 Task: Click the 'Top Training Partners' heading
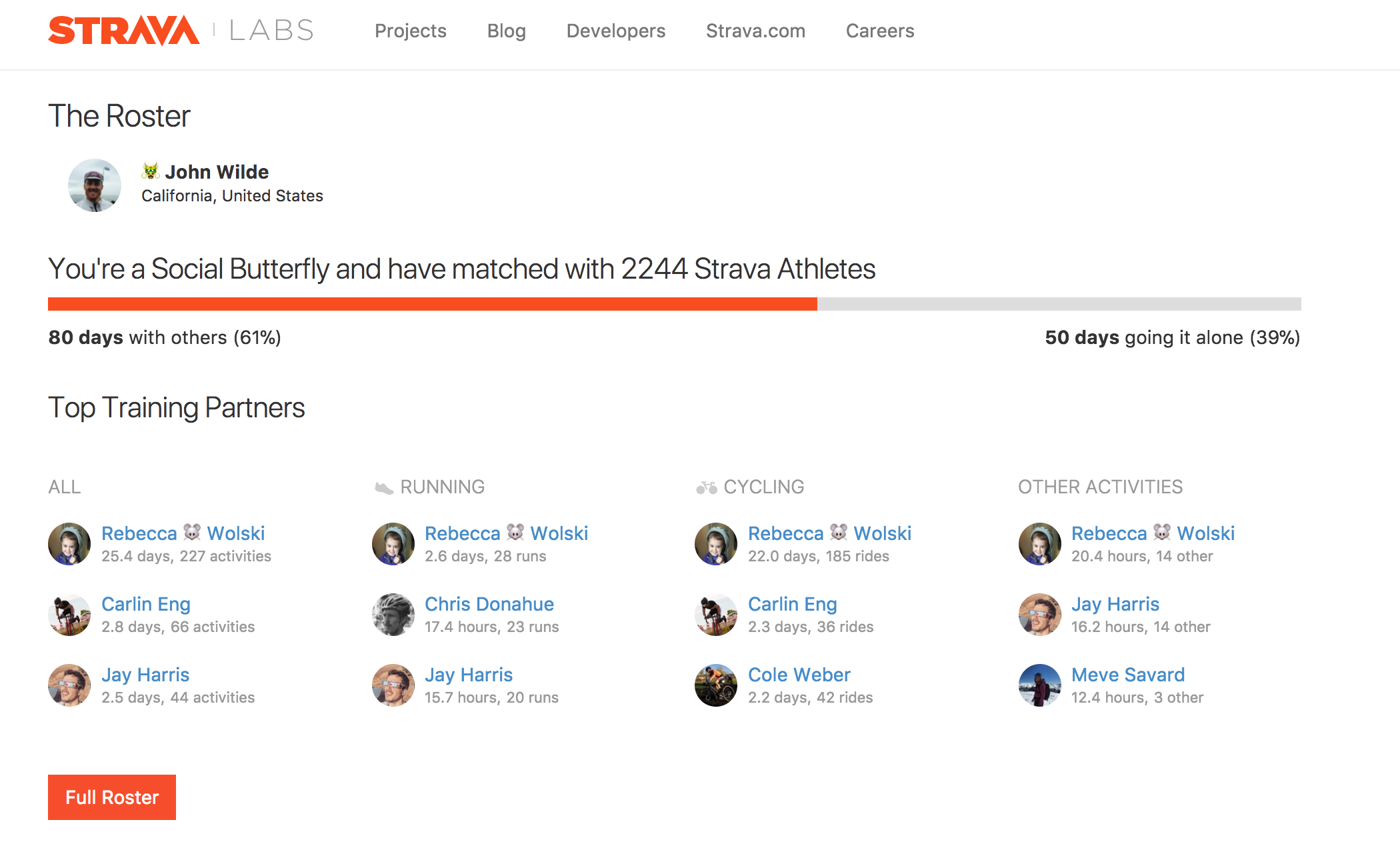pyautogui.click(x=177, y=408)
